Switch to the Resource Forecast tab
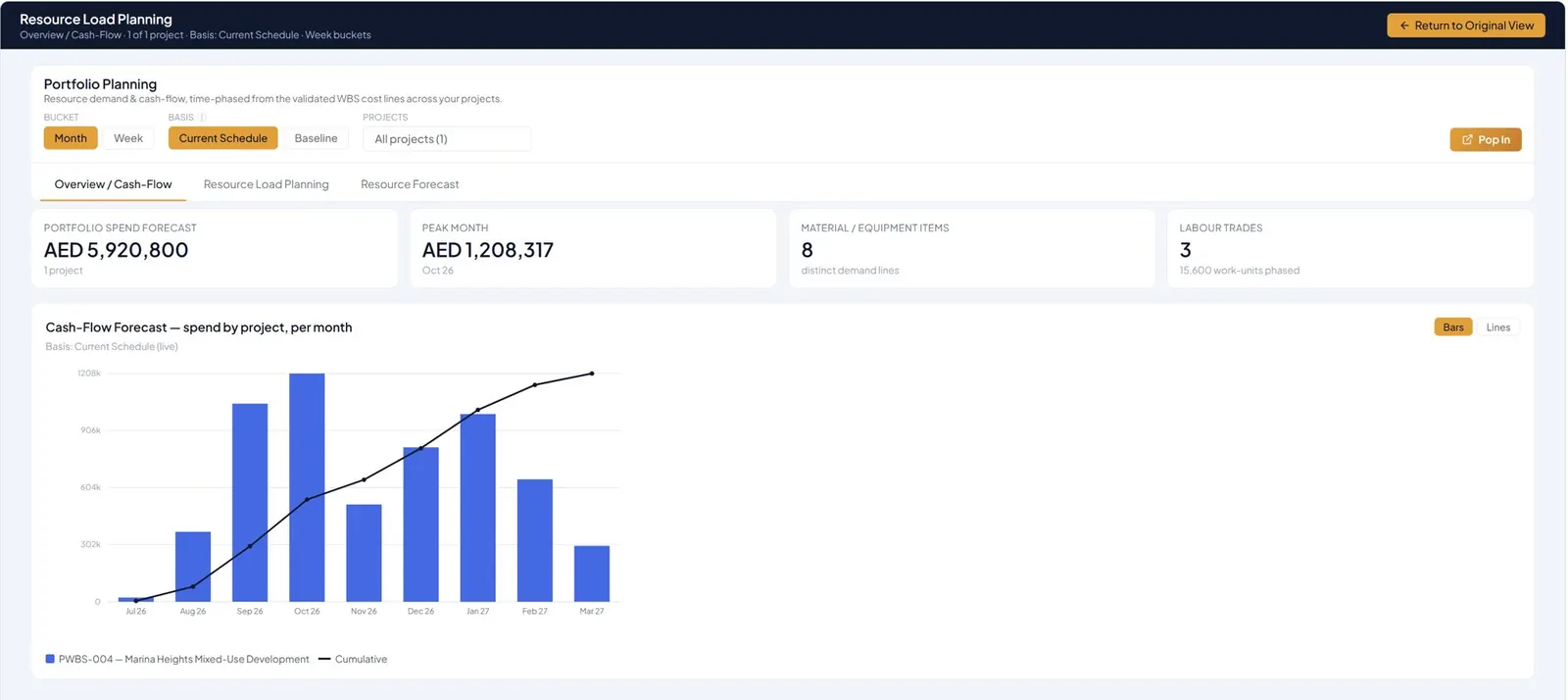The image size is (1568, 700). (x=410, y=184)
